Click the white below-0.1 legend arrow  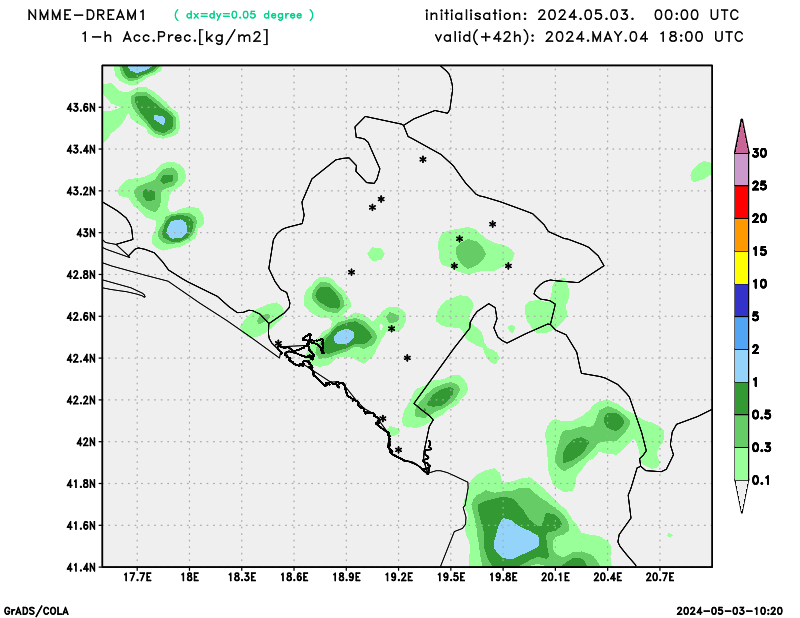741,496
